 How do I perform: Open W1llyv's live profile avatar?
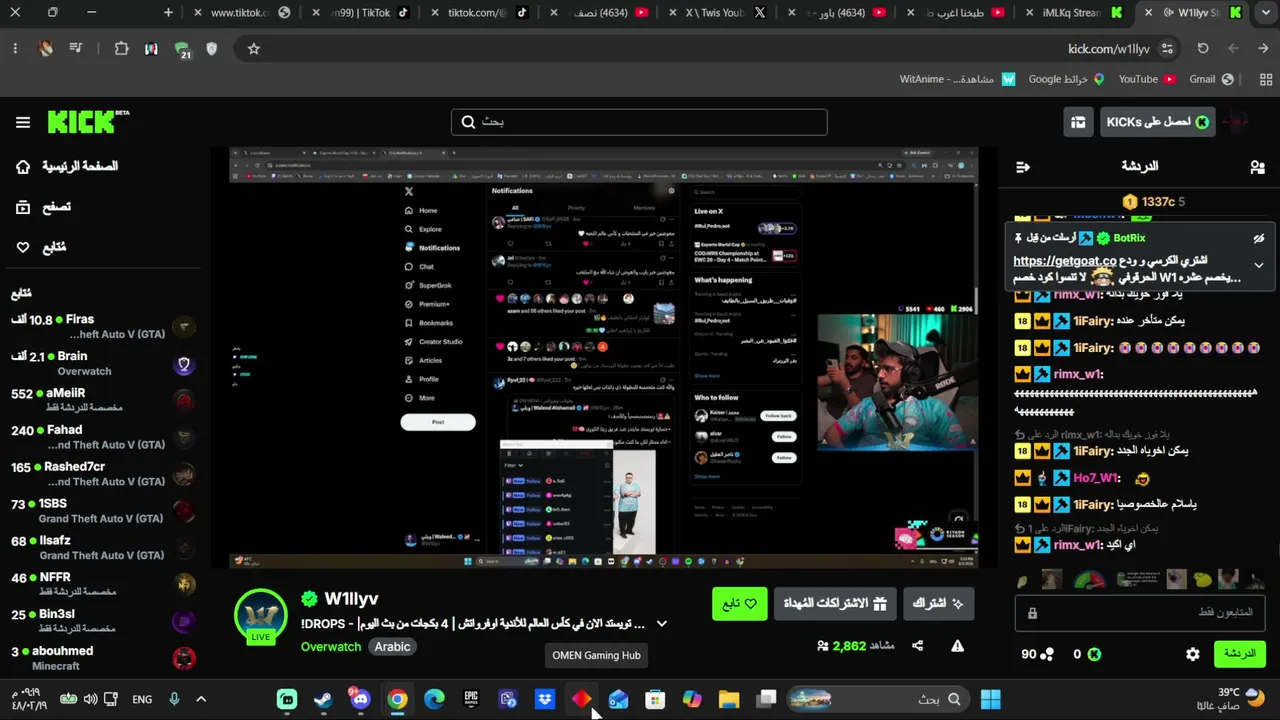click(x=261, y=616)
